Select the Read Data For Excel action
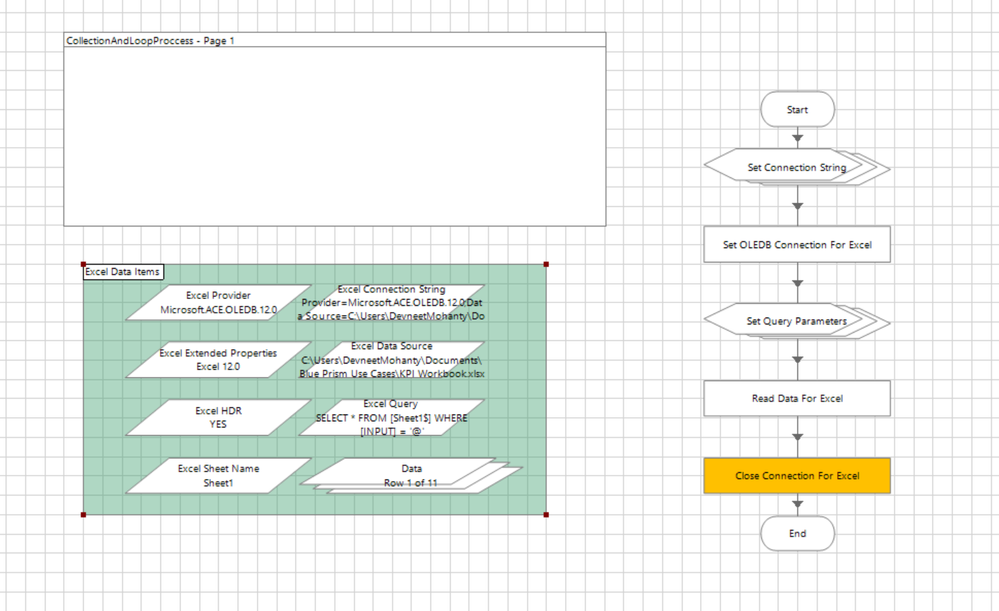 point(796,398)
